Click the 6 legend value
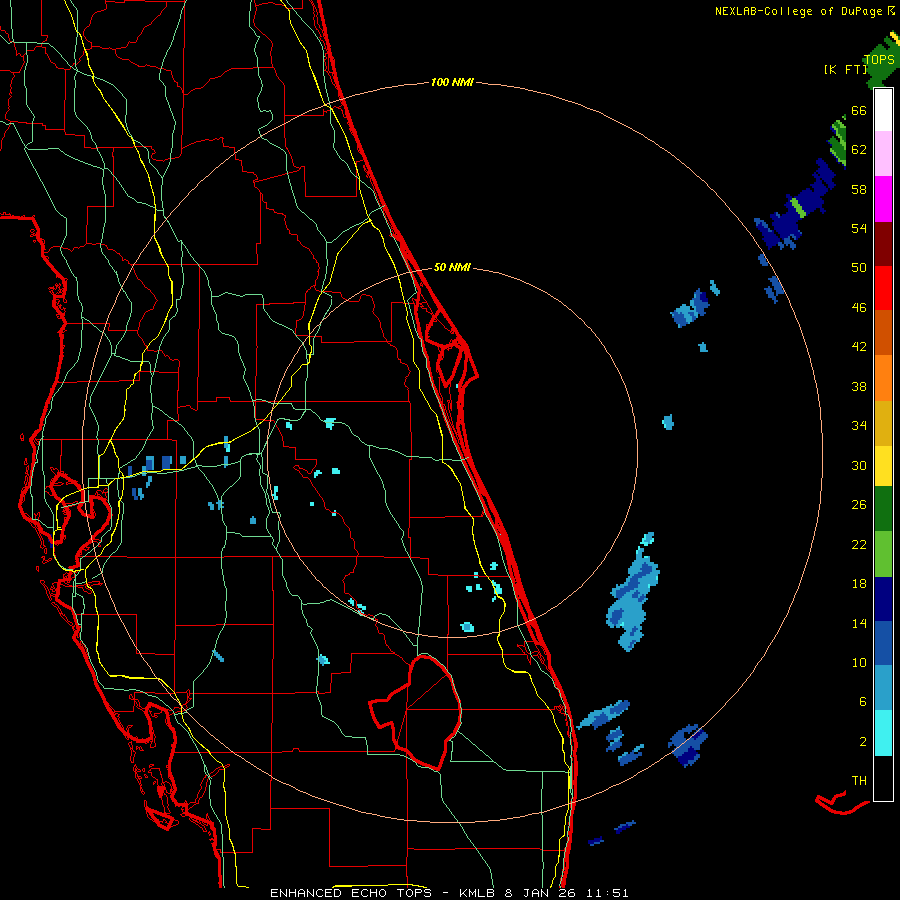The width and height of the screenshot is (900, 900). [863, 702]
